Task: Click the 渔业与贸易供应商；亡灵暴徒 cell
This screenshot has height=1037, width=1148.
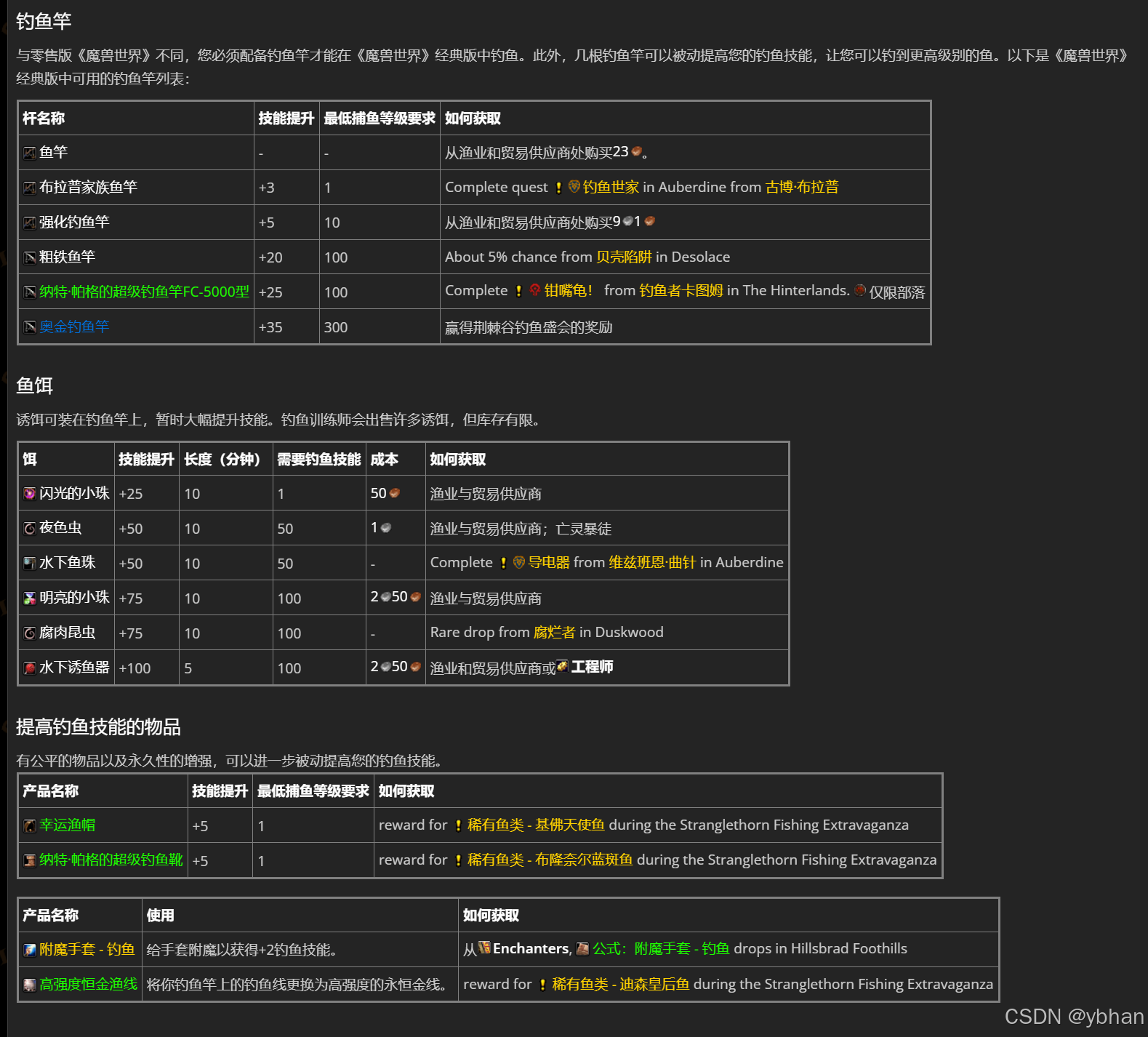Action: click(x=607, y=529)
